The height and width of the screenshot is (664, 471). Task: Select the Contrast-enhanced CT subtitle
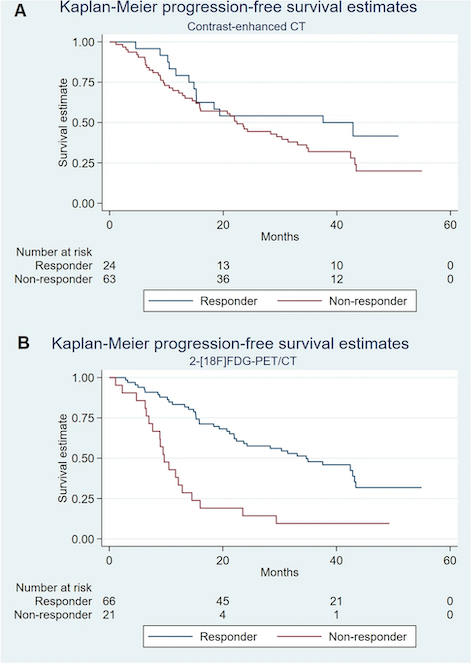click(x=247, y=26)
